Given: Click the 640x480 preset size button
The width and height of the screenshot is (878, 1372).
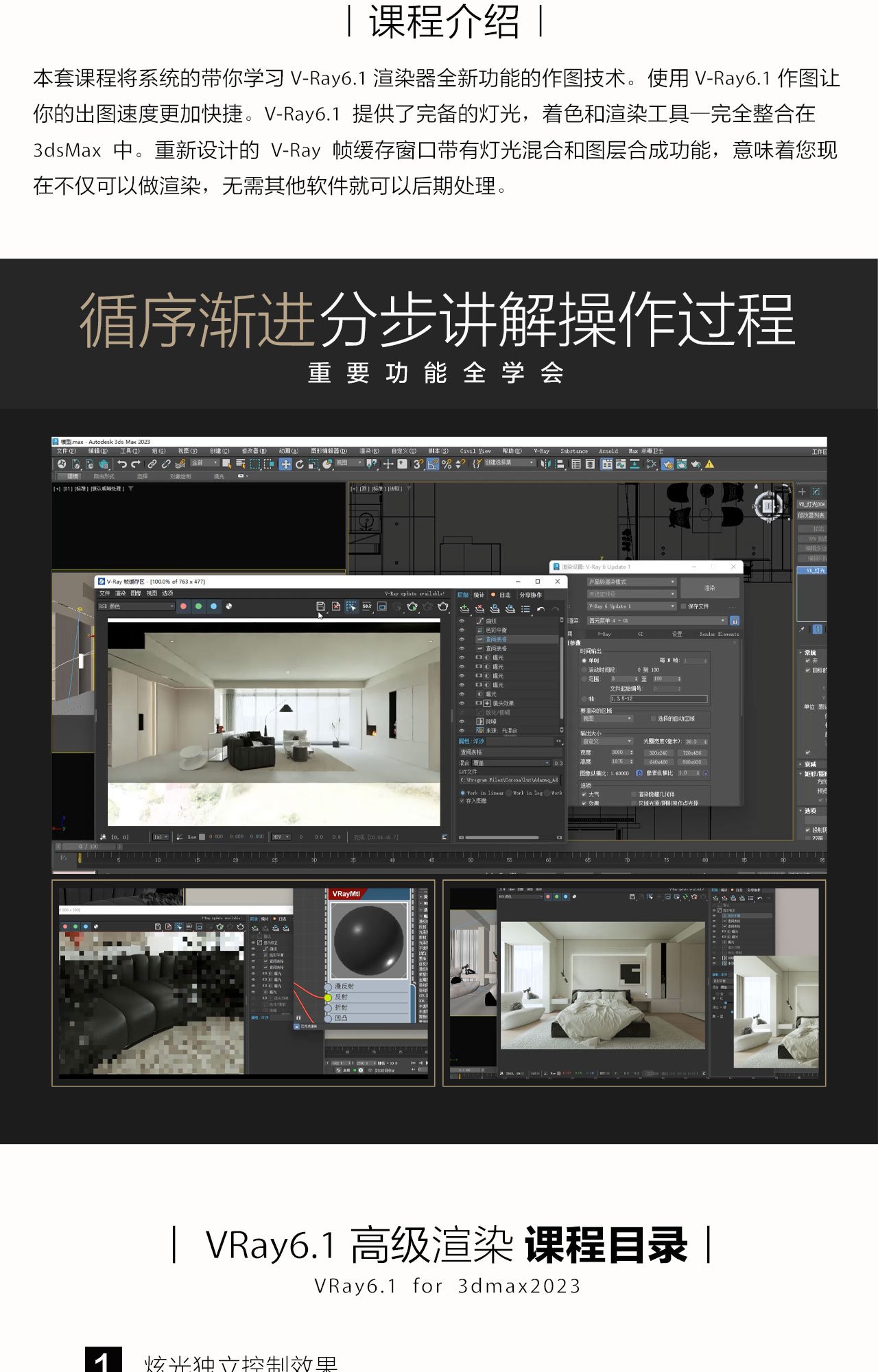Looking at the screenshot, I should tap(658, 762).
